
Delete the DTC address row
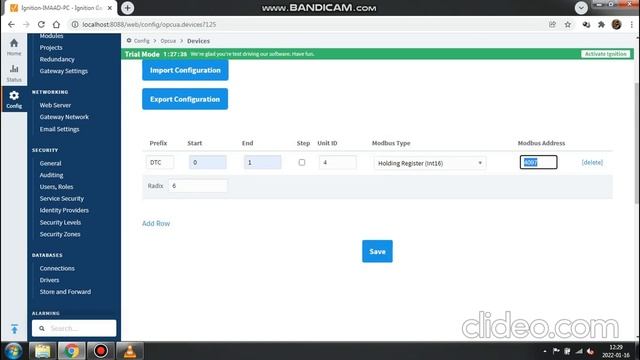point(592,162)
